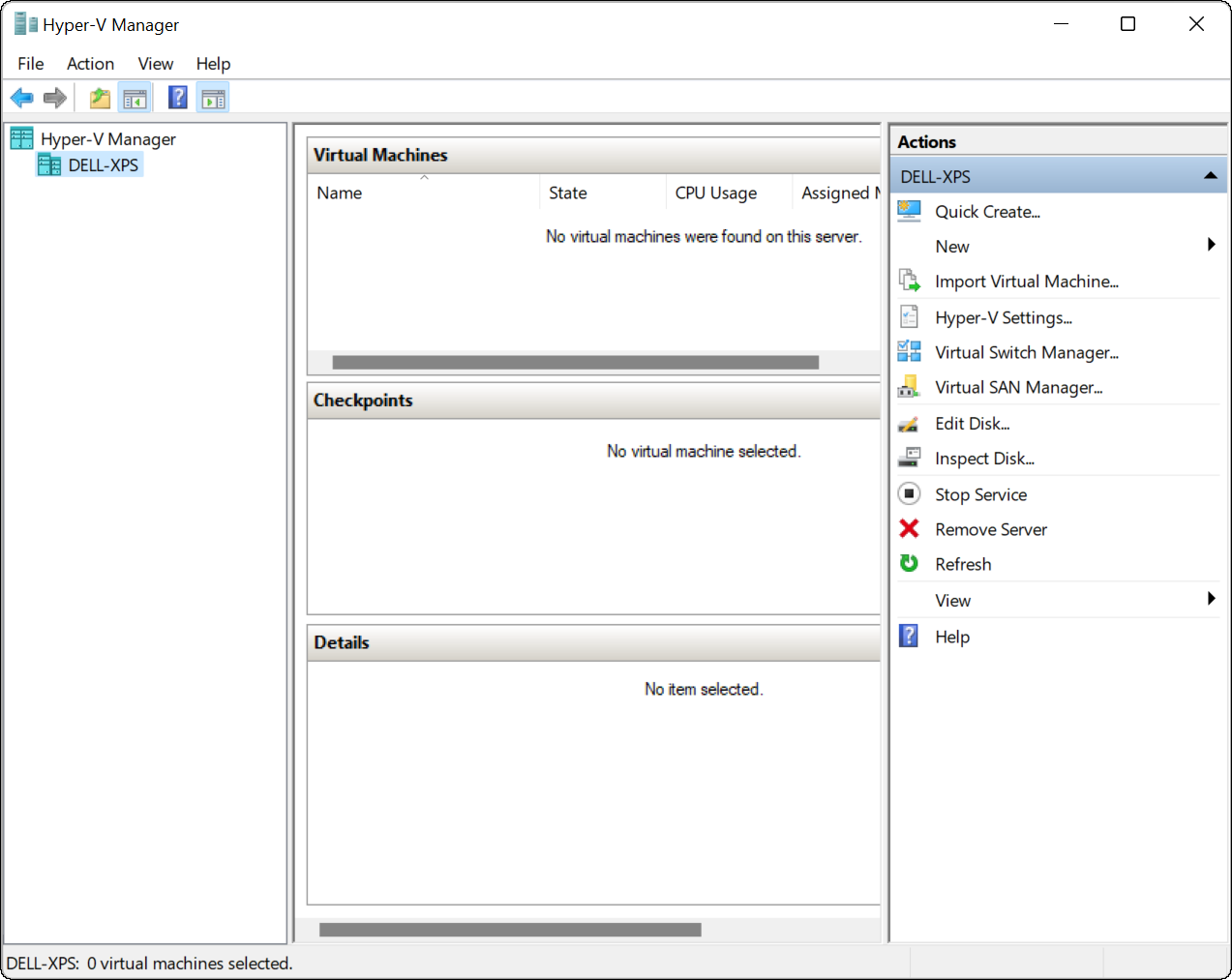Open the File menu

[31, 64]
